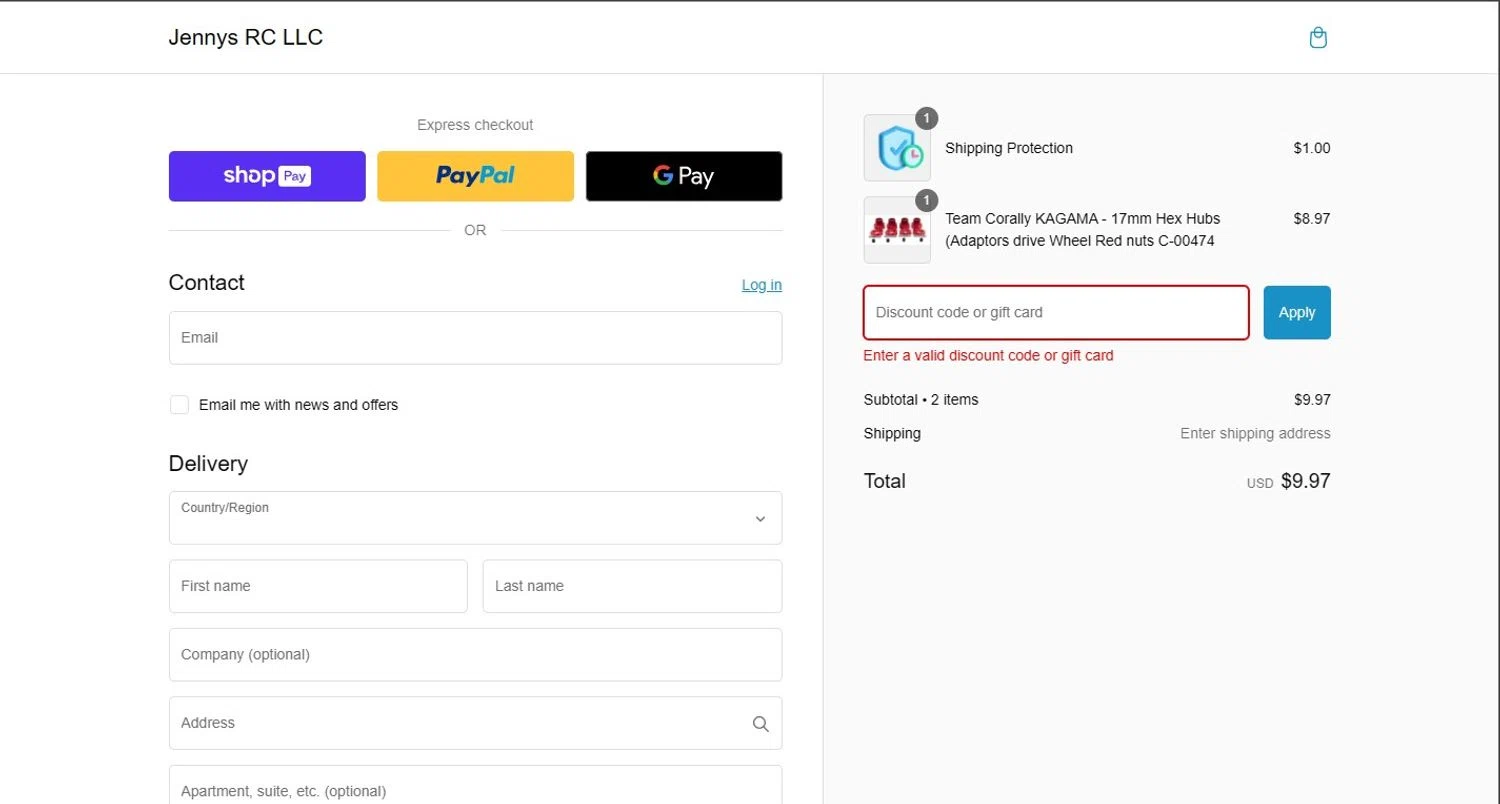Click the Contact section heading
Viewport: 1500px width, 804px height.
pos(207,283)
